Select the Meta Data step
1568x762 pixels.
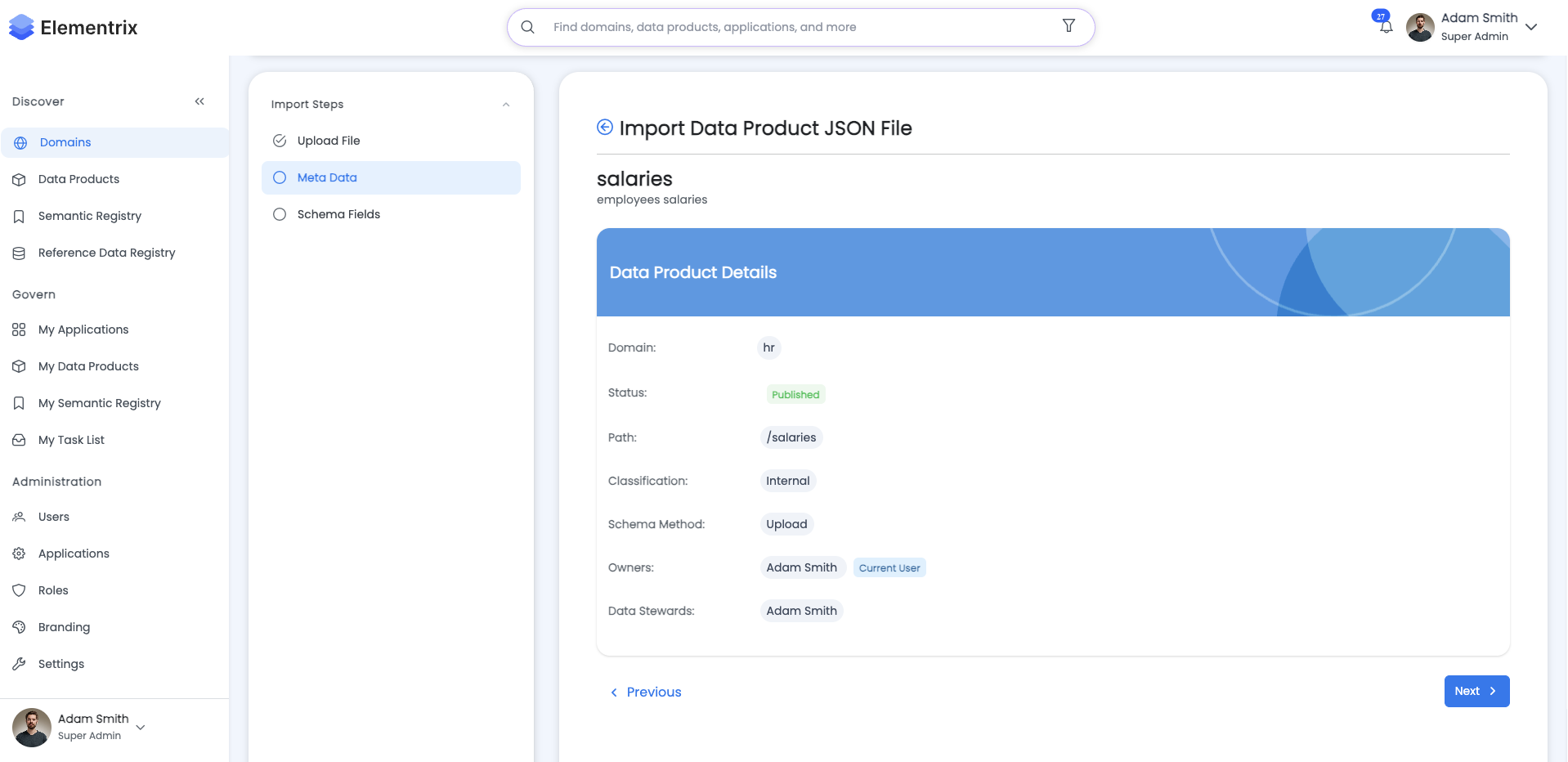point(391,177)
